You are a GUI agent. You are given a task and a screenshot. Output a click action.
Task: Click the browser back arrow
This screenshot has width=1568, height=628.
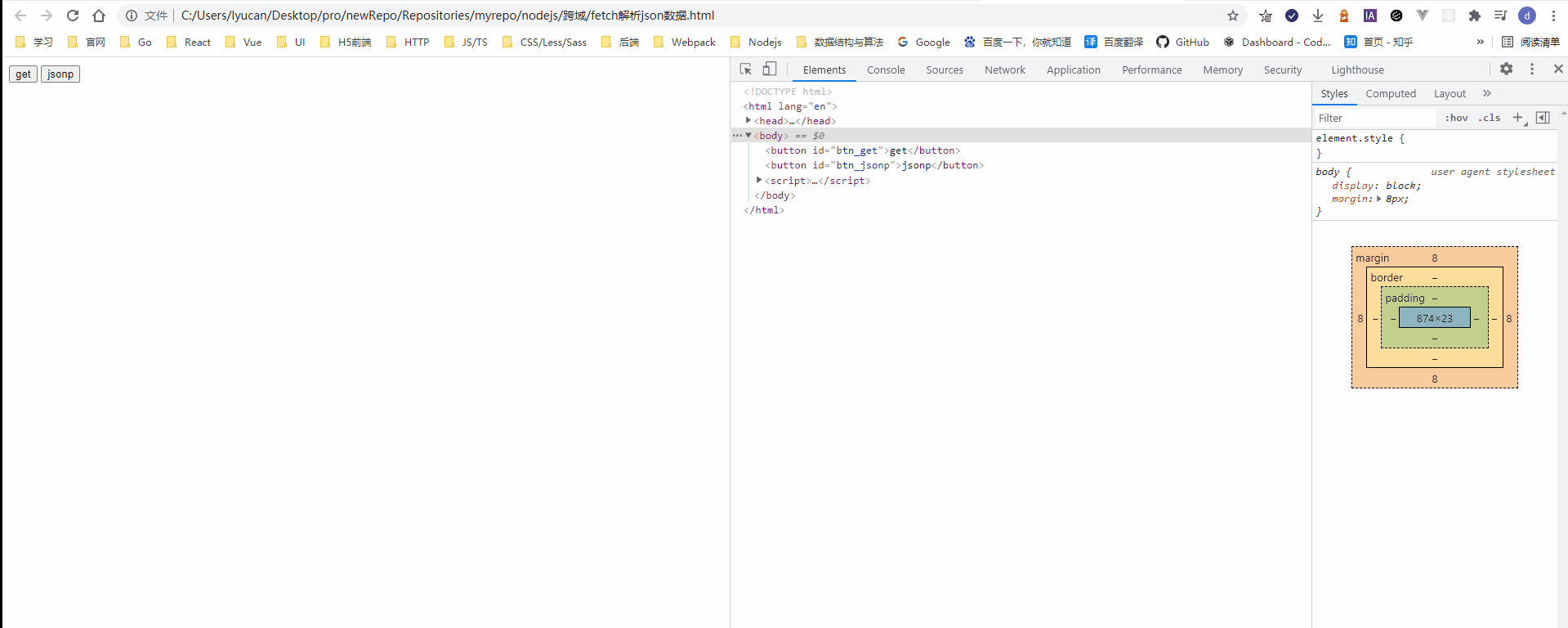20,16
